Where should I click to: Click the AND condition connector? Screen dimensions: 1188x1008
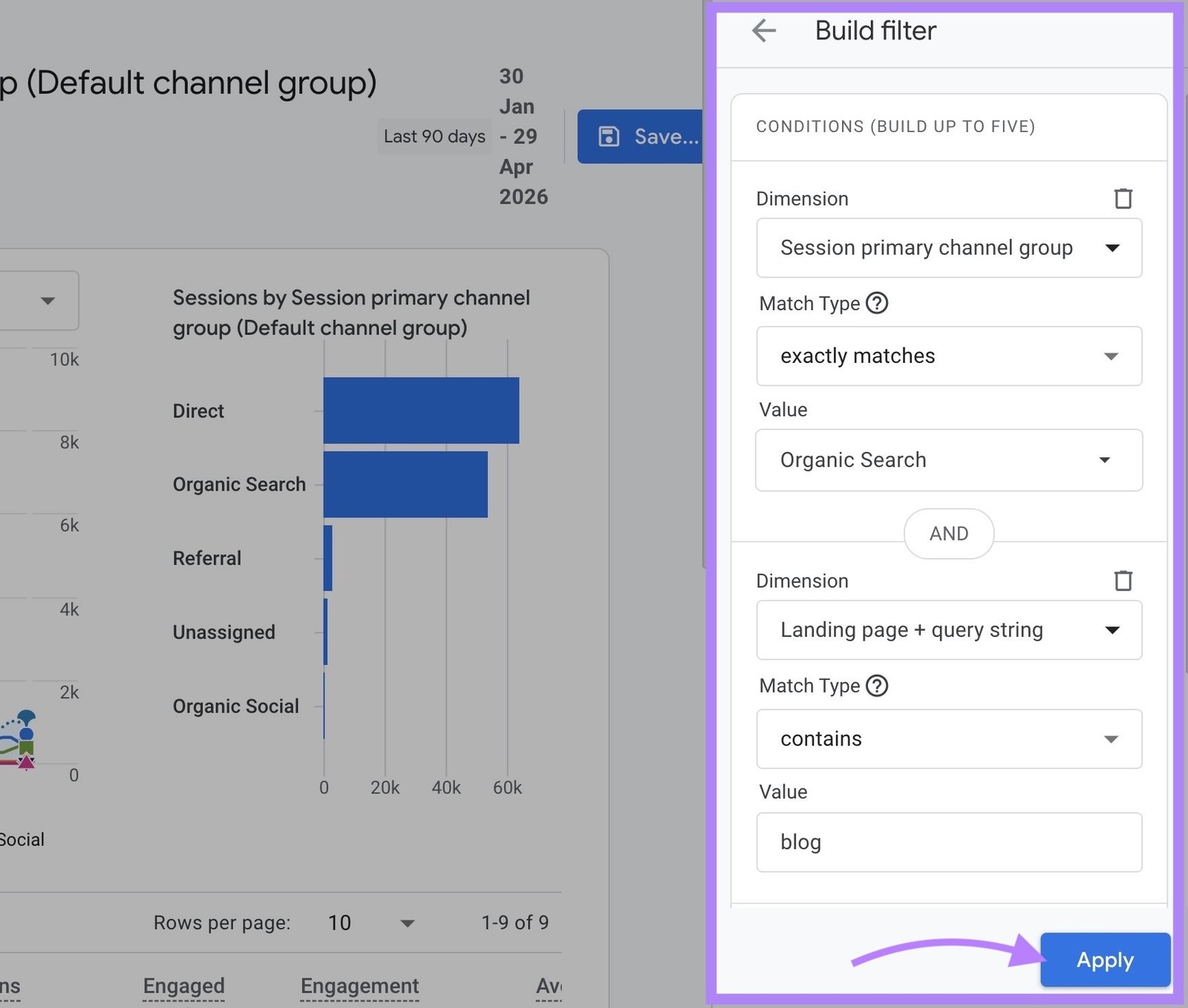949,534
